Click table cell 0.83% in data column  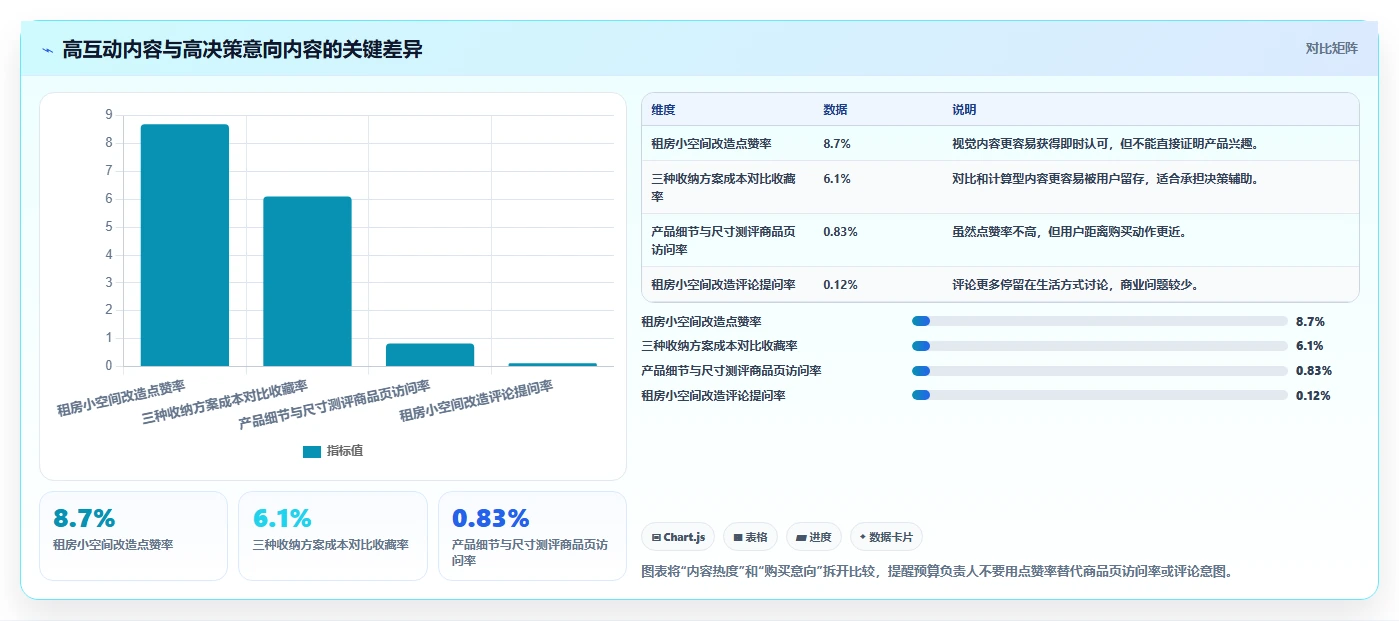(840, 232)
